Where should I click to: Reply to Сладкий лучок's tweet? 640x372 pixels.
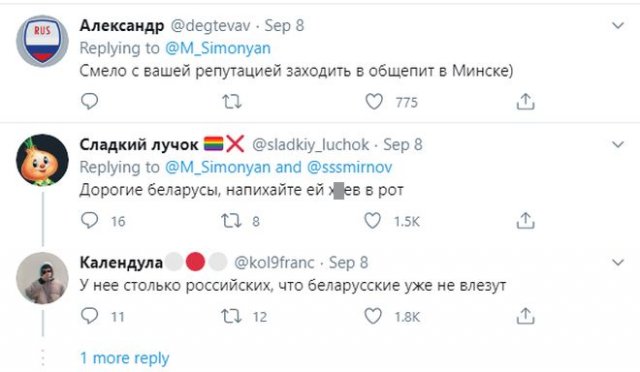89,221
